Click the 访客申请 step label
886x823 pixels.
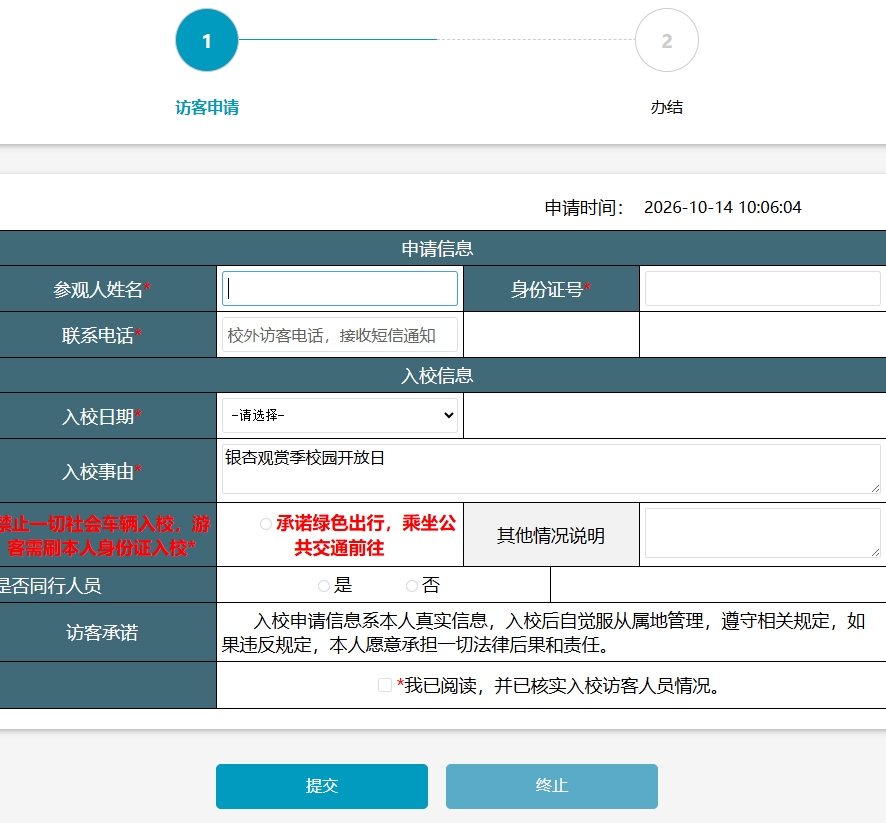(x=207, y=107)
